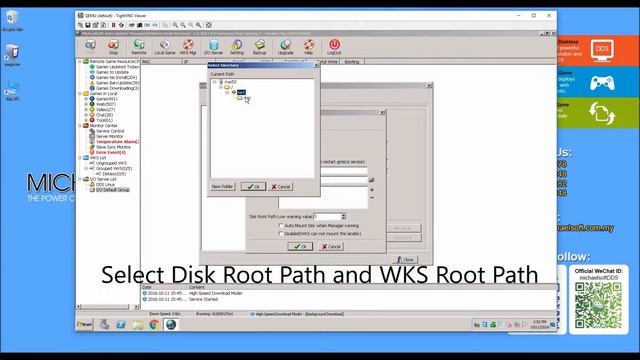The image size is (640, 360).
Task: Open the Local Game toolbar icon
Action: tap(164, 47)
